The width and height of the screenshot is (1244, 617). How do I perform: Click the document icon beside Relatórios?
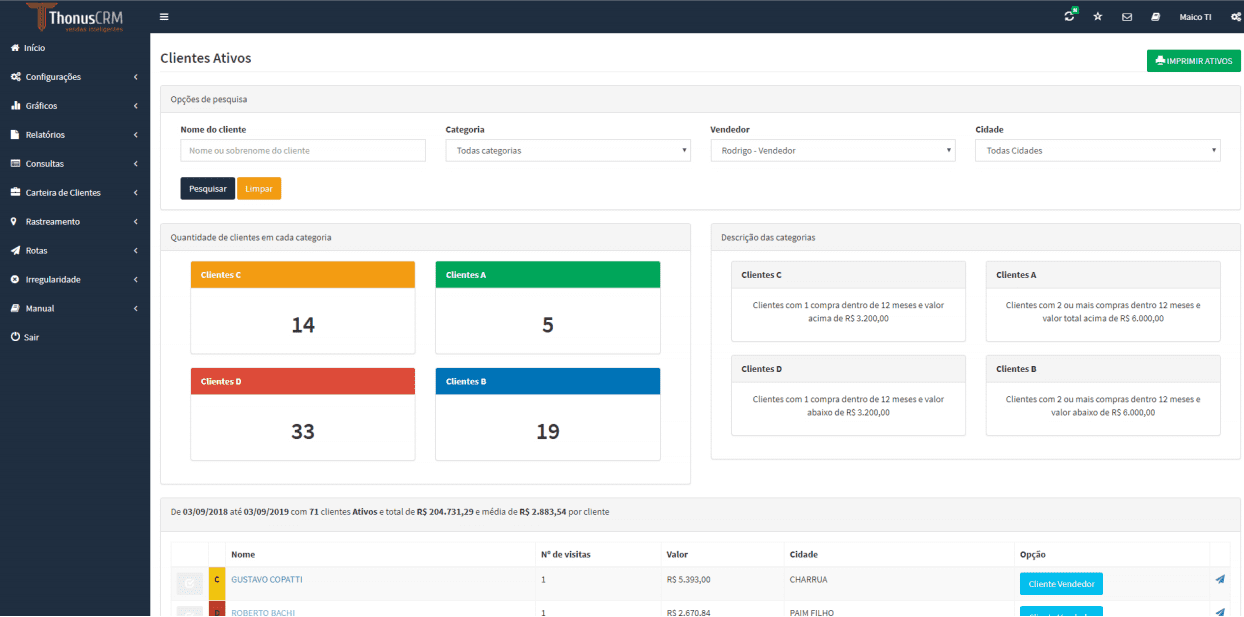click(x=15, y=135)
